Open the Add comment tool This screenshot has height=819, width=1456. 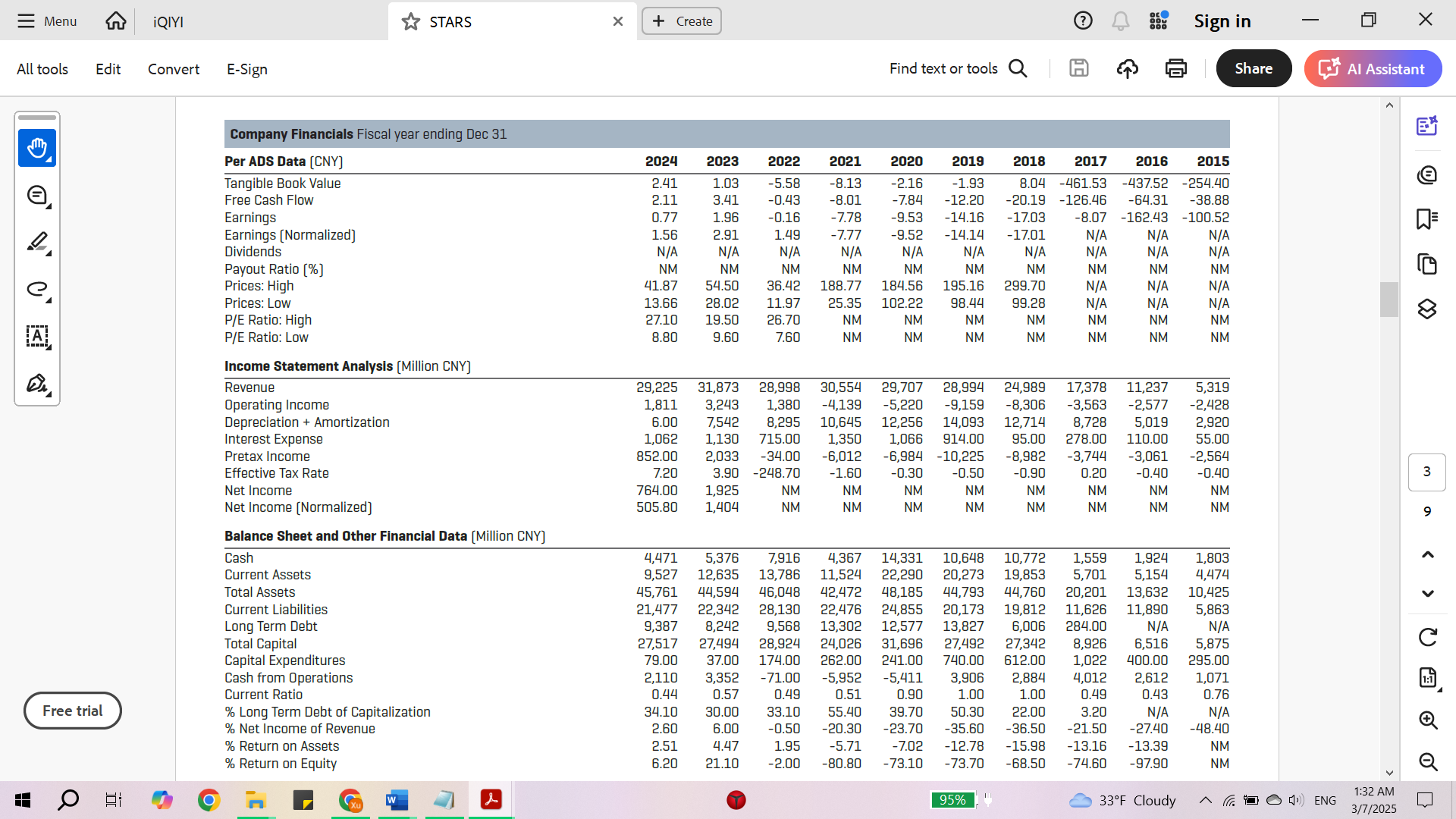click(x=37, y=196)
